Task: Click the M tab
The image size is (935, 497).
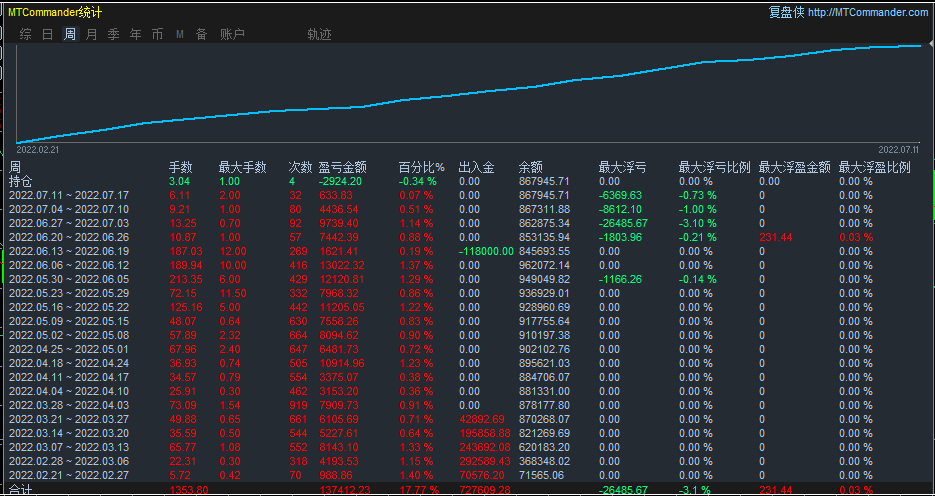Action: 180,34
